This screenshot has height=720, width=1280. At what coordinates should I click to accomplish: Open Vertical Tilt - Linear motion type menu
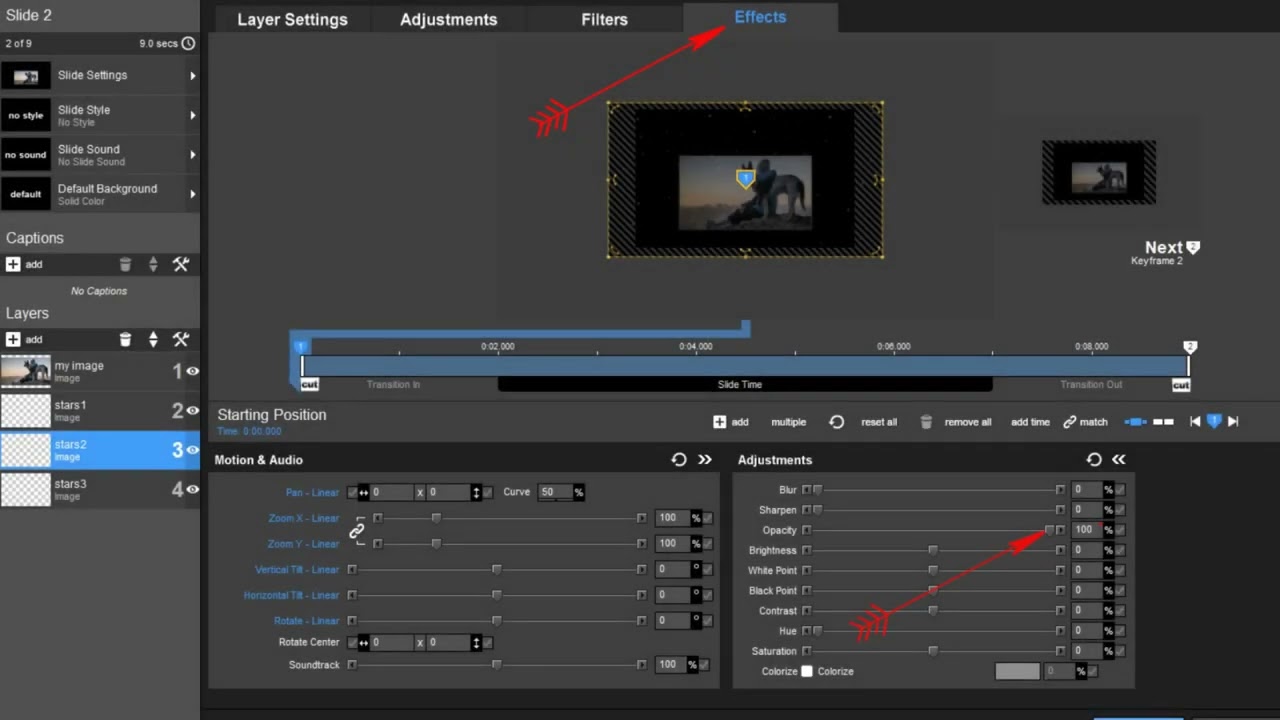click(297, 570)
